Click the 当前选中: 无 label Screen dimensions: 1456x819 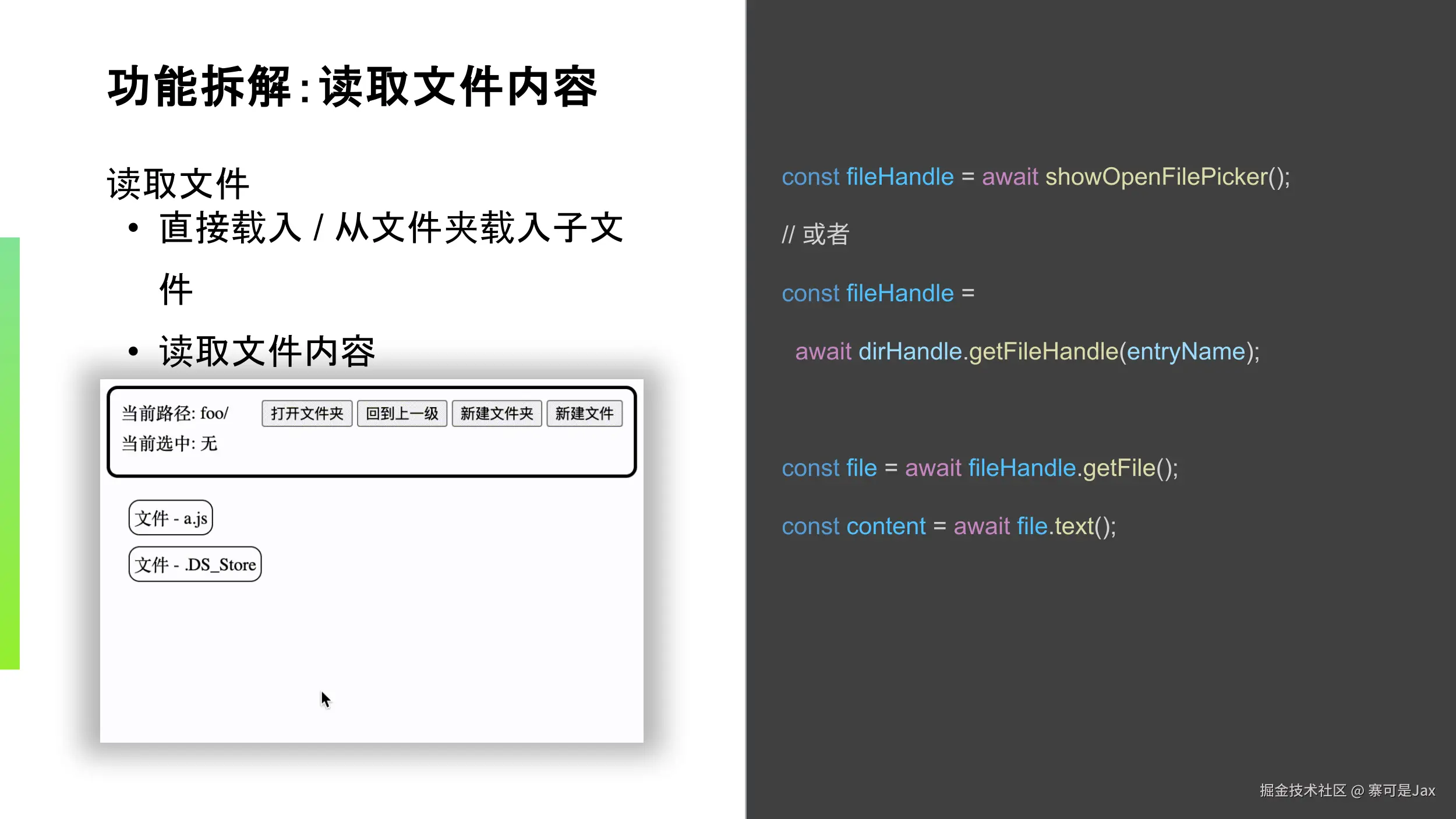(x=169, y=444)
